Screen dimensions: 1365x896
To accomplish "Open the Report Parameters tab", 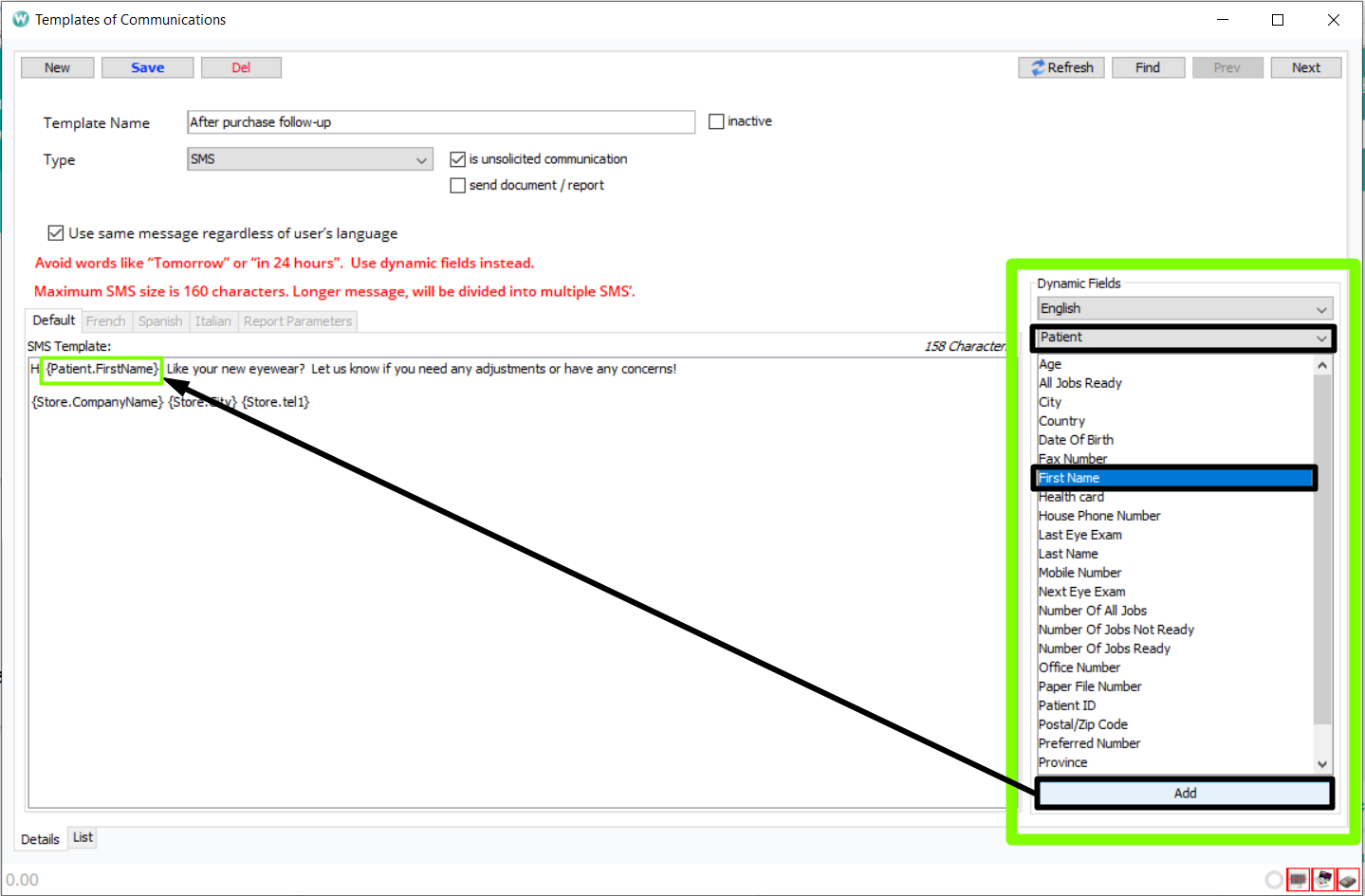I will 297,320.
